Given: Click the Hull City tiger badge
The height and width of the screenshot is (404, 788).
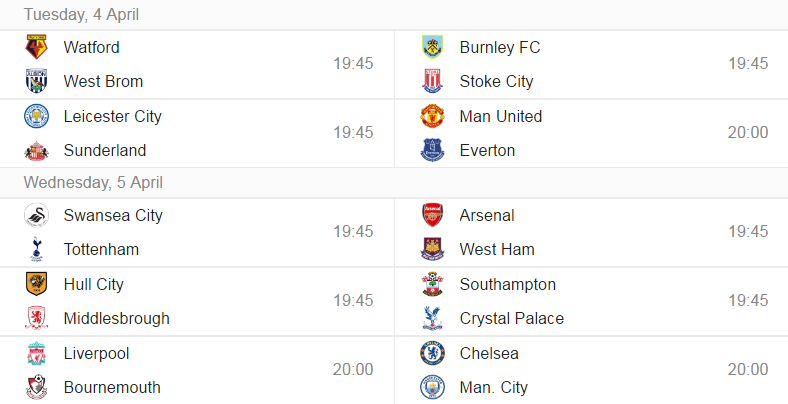Looking at the screenshot, I should [37, 284].
